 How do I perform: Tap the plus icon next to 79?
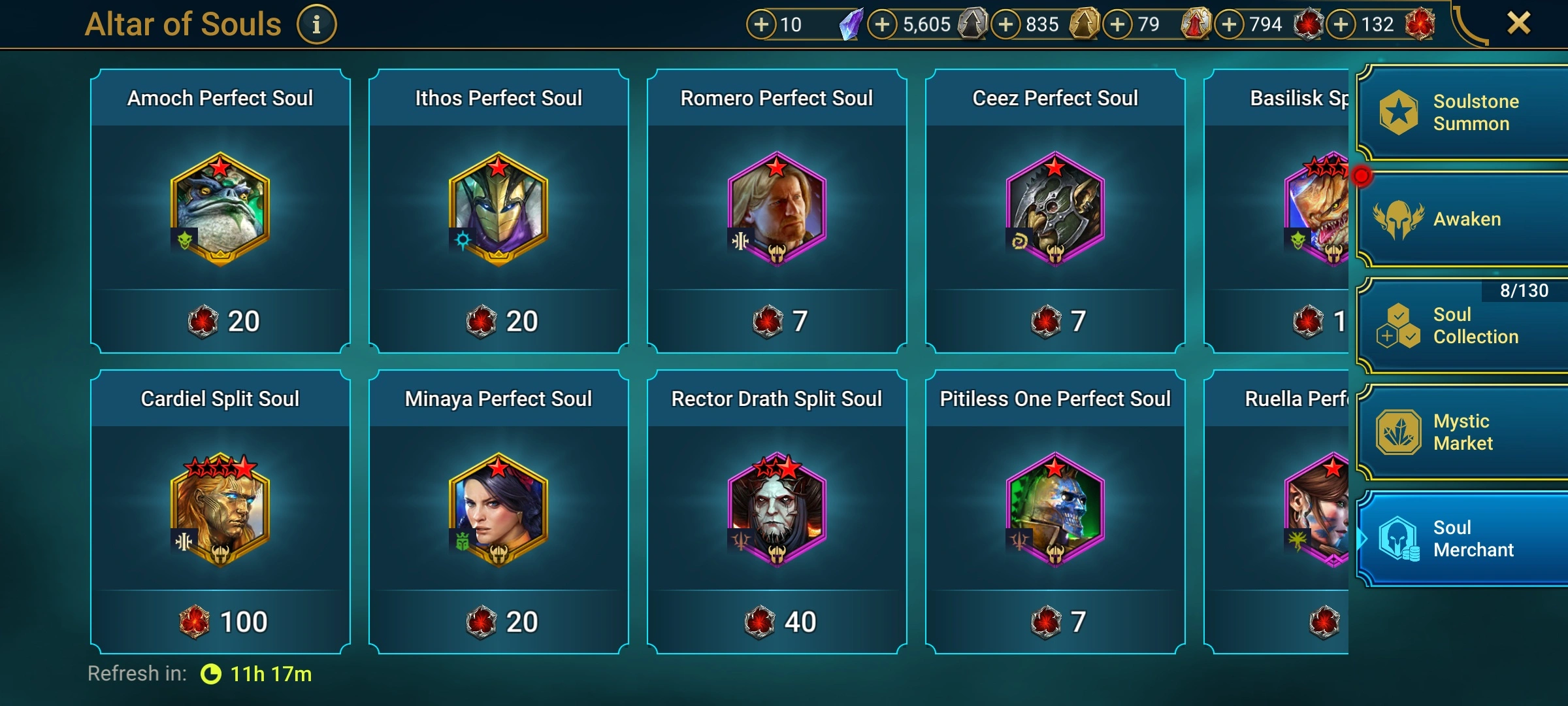1118,25
